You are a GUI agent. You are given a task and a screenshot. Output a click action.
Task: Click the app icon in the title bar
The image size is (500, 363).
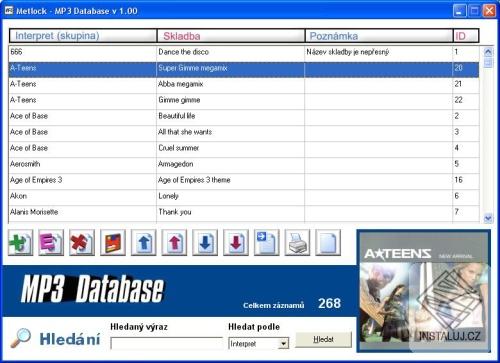click(x=9, y=11)
